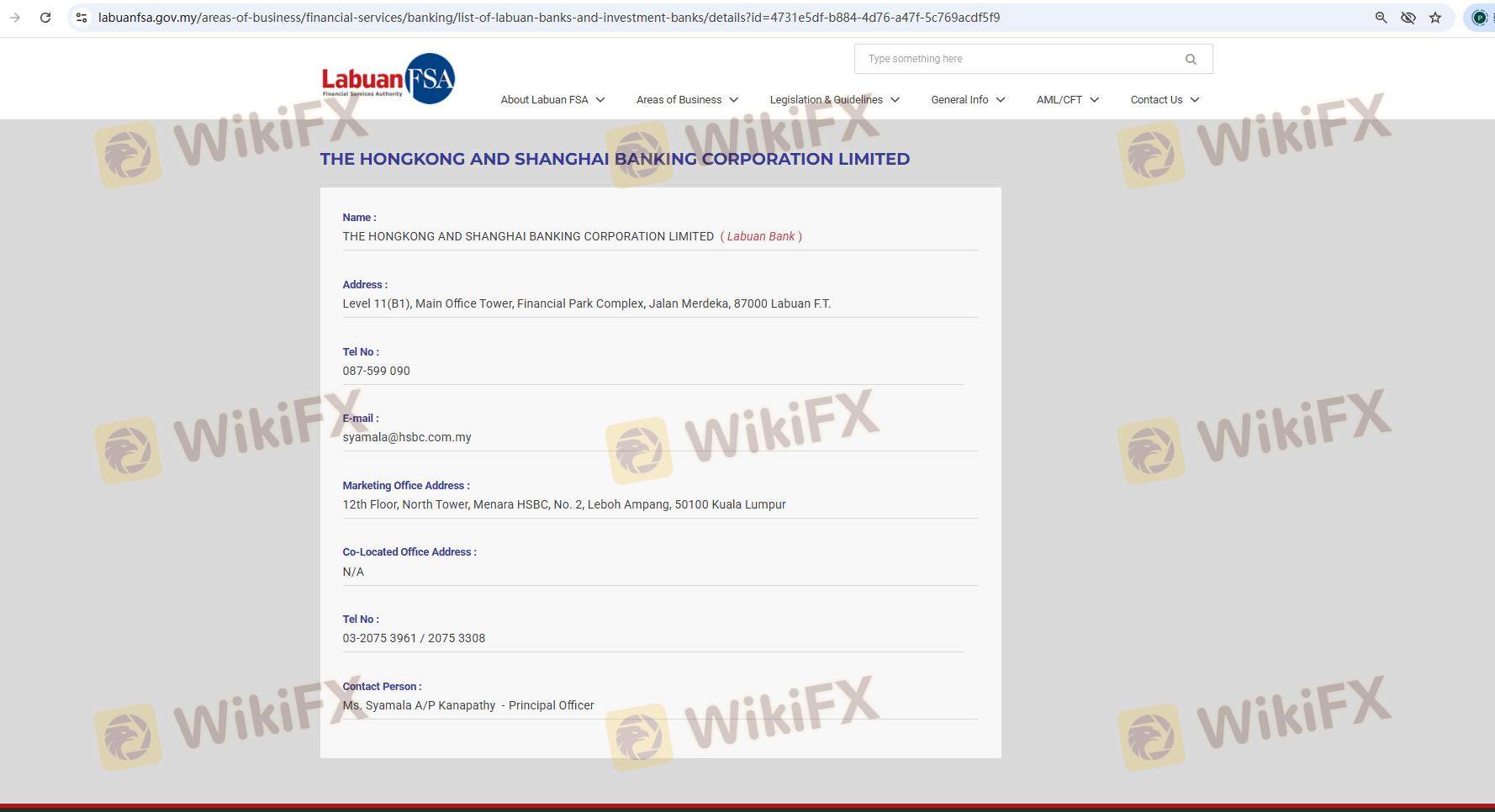The image size is (1495, 812).
Task: Open the Legislation & Guidelines menu
Action: point(834,99)
